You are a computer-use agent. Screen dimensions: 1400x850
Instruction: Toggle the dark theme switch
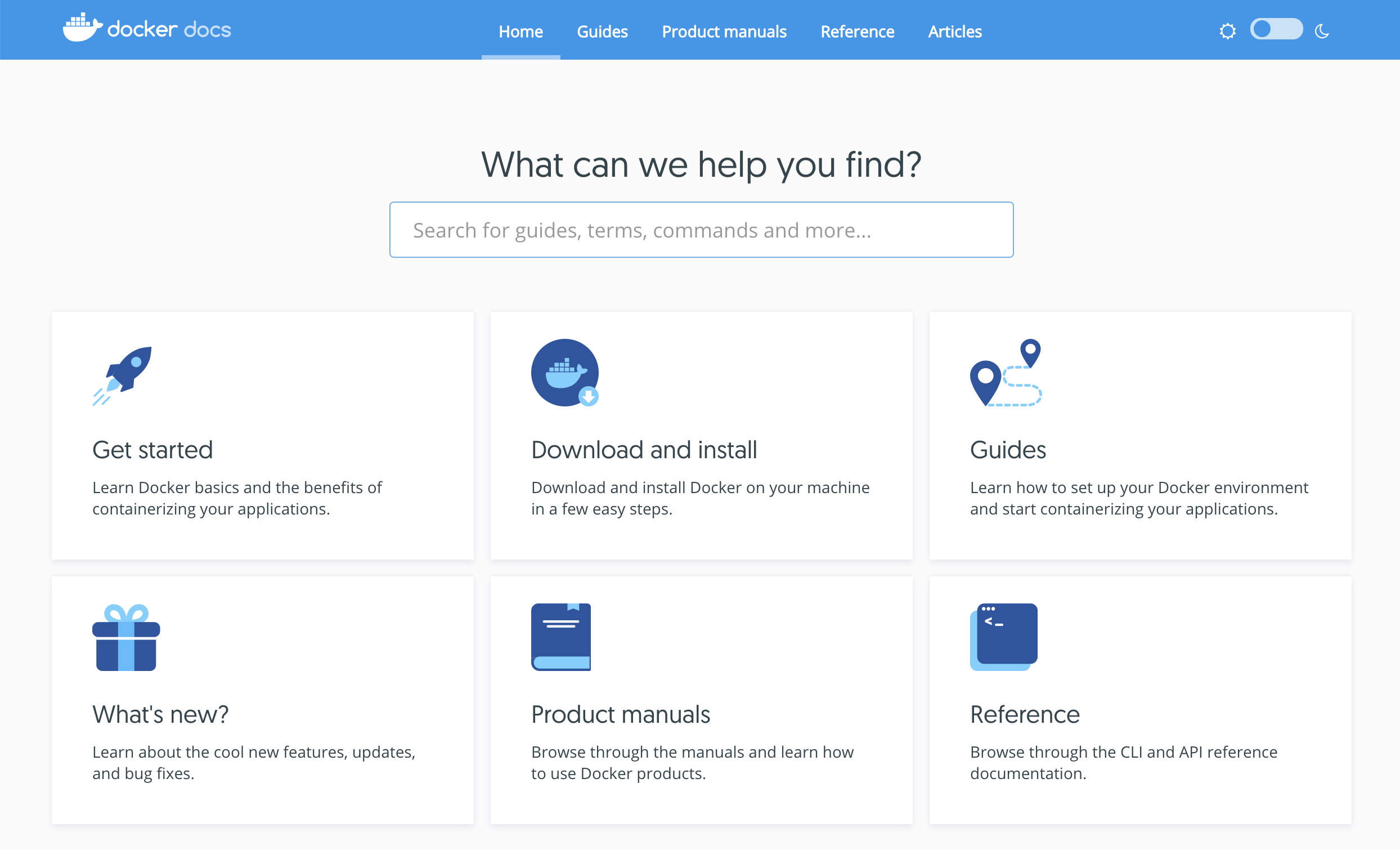[x=1276, y=30]
